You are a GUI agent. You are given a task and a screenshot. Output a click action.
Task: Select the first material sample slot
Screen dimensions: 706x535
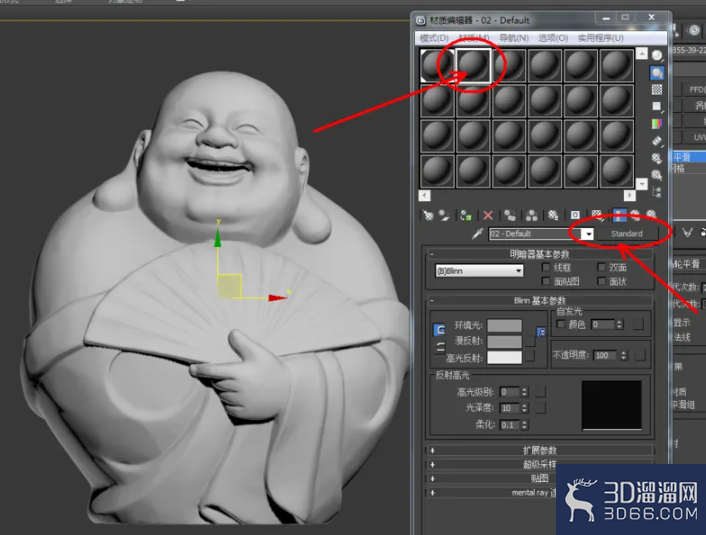tap(437, 65)
